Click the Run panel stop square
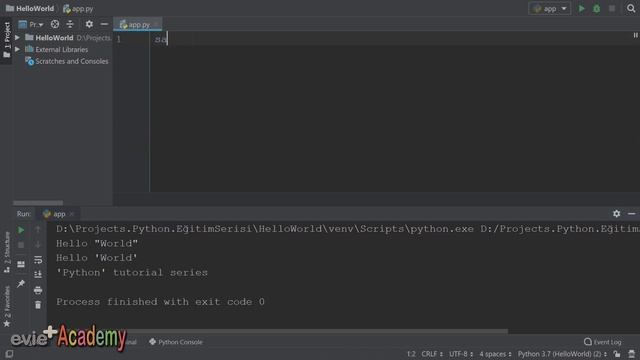The height and width of the screenshot is (360, 640). [x=21, y=245]
